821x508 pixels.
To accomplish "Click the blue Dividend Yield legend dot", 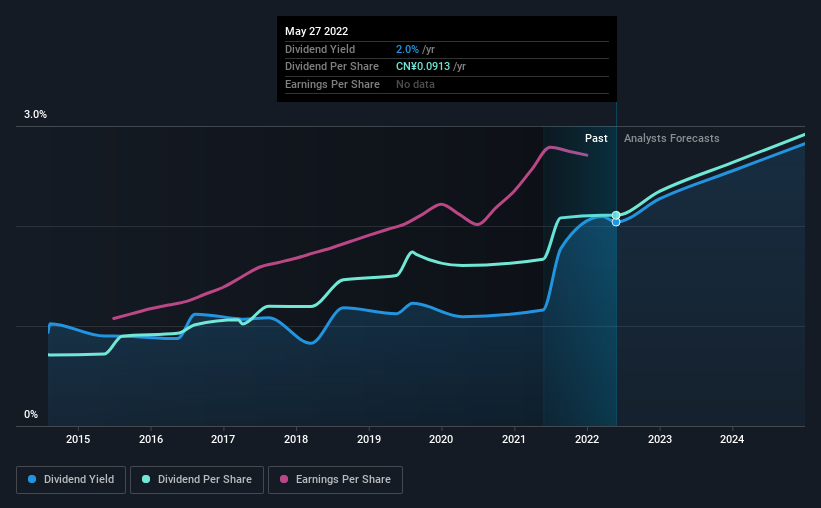I will coord(32,479).
